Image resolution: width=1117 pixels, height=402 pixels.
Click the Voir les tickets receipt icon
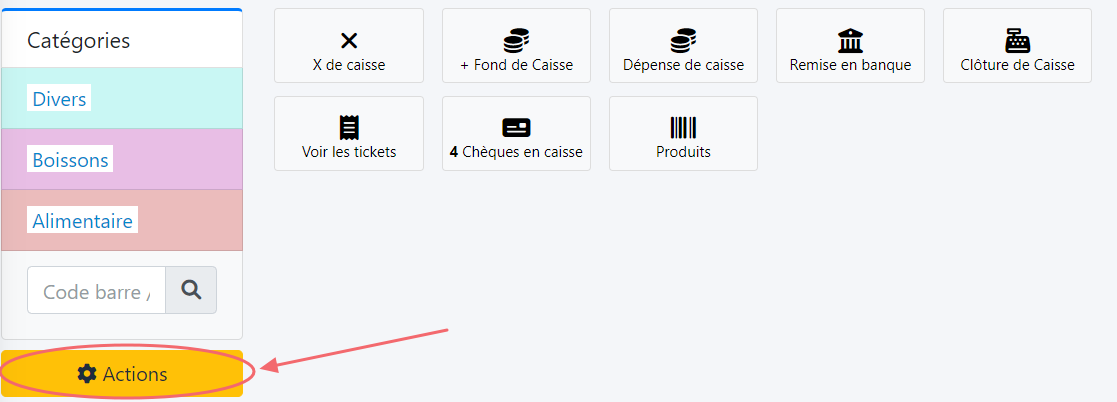pyautogui.click(x=349, y=128)
